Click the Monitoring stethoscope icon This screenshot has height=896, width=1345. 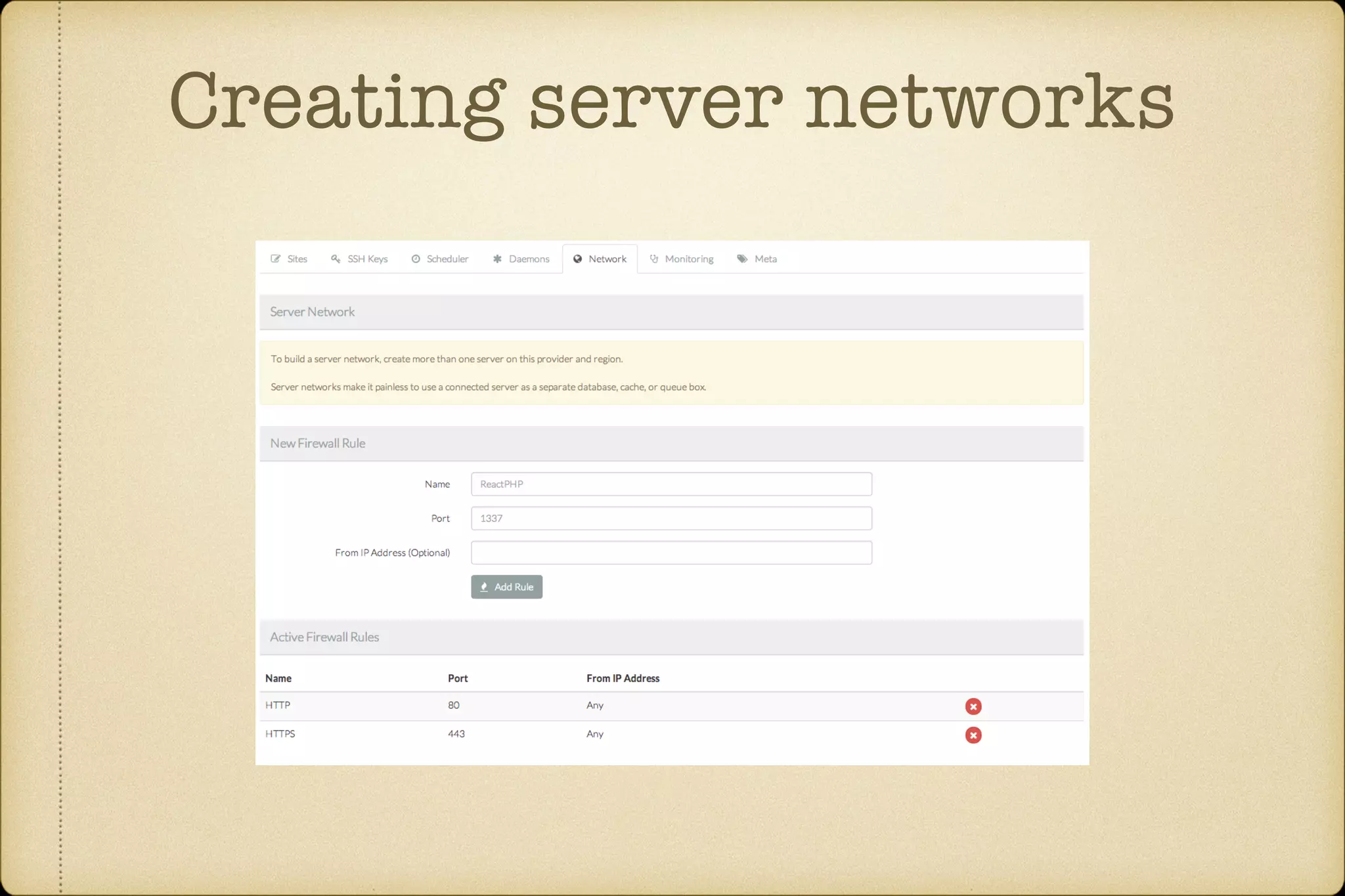click(x=654, y=259)
